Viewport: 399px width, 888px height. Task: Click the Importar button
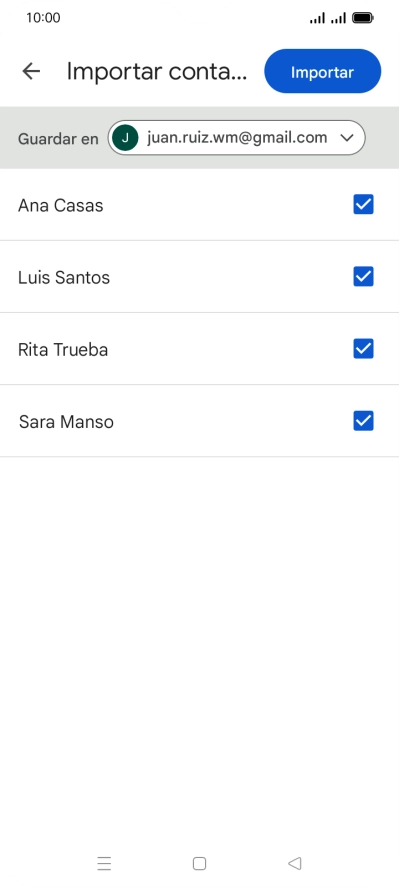pos(323,71)
